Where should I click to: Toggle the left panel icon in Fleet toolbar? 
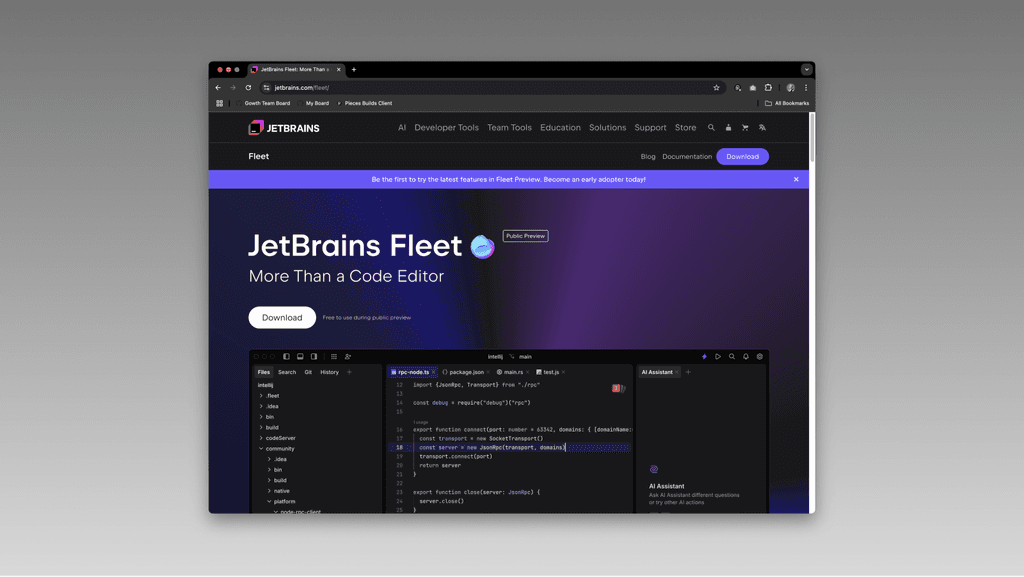(286, 356)
